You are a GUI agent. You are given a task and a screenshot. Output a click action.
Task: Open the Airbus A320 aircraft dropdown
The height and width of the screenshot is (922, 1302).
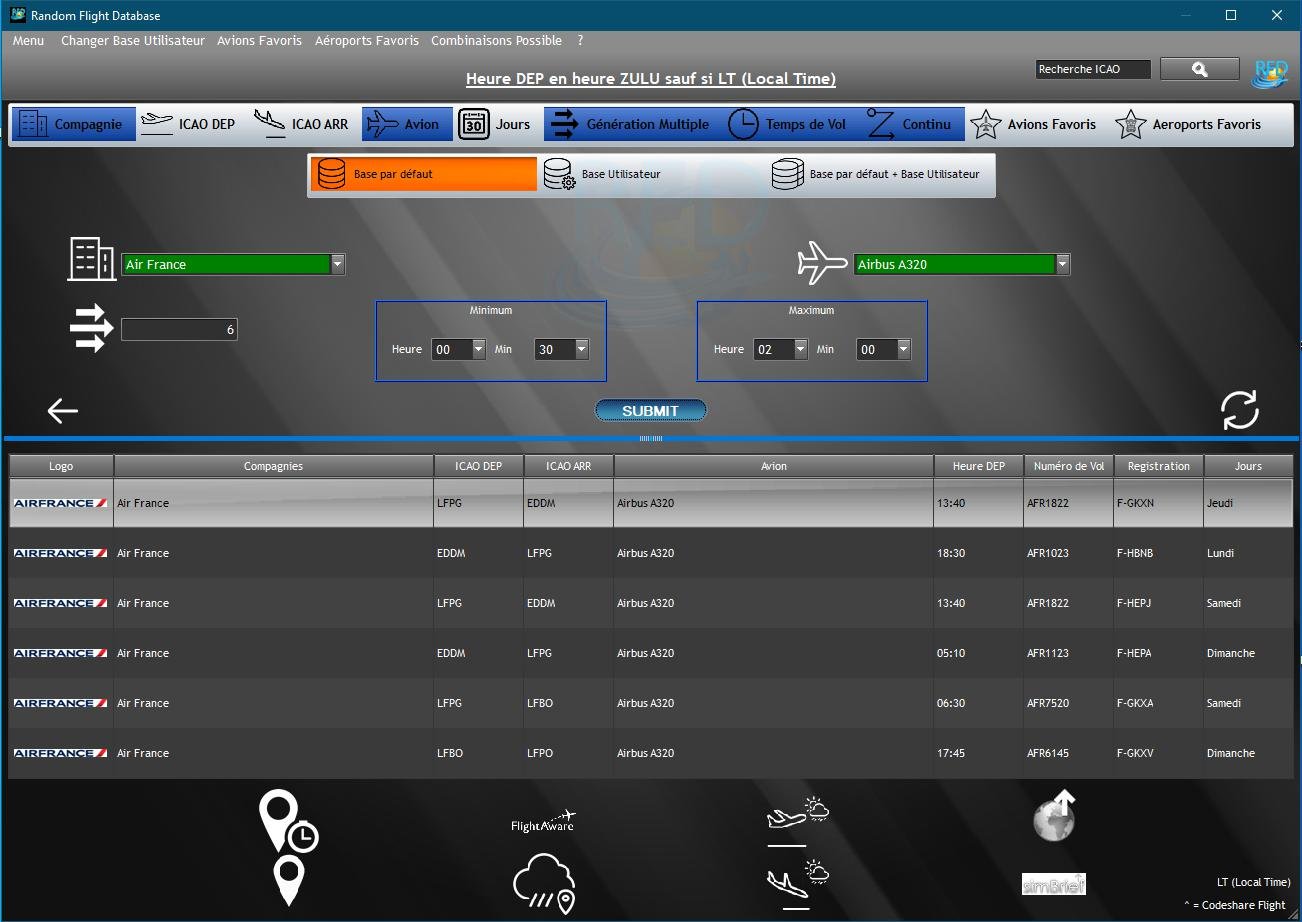tap(1062, 264)
